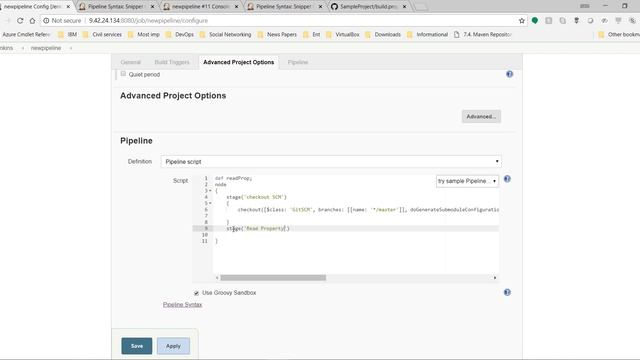Click the stage('checkout SCM') script line

[256, 197]
